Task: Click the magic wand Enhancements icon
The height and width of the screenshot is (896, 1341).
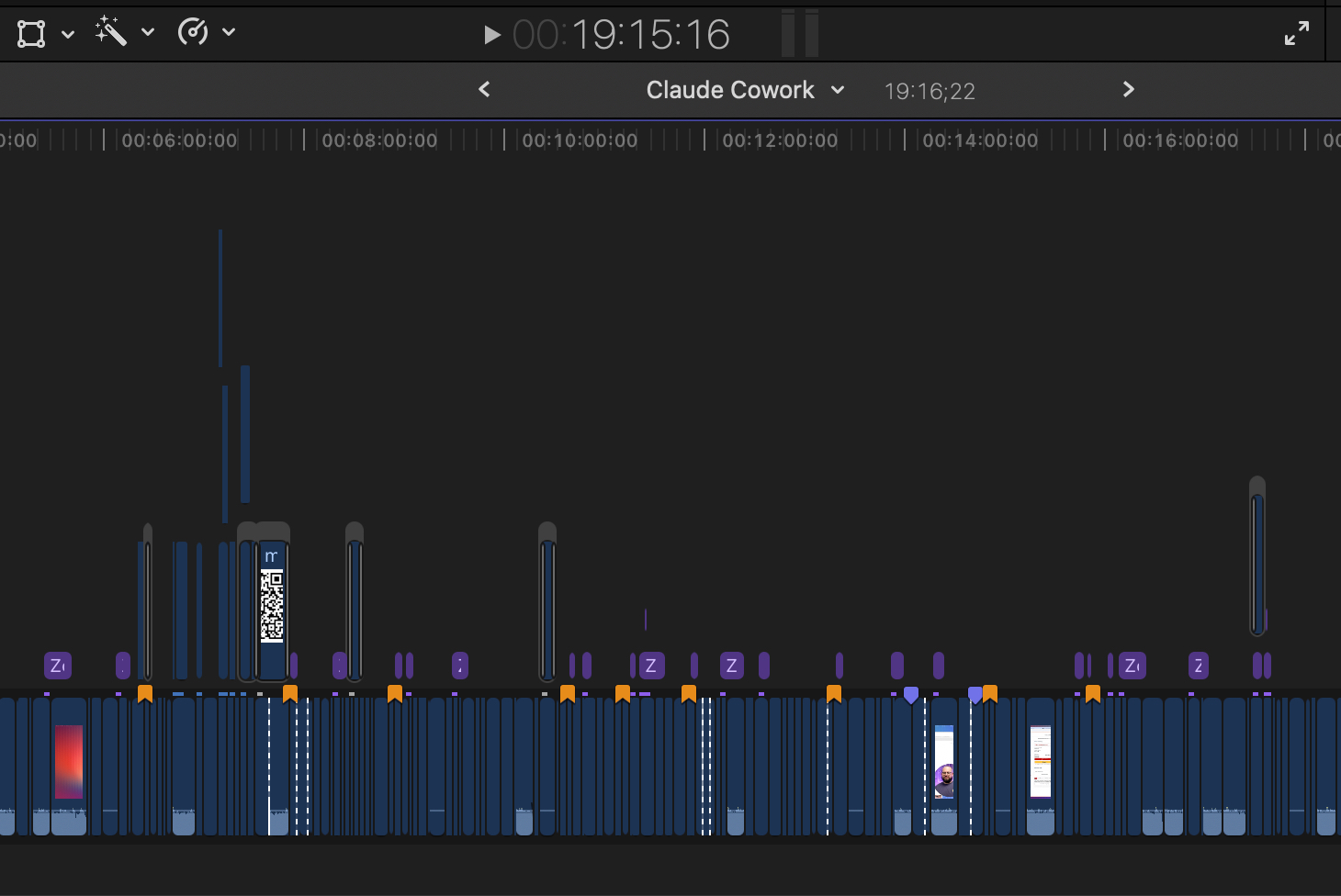Action: click(111, 32)
